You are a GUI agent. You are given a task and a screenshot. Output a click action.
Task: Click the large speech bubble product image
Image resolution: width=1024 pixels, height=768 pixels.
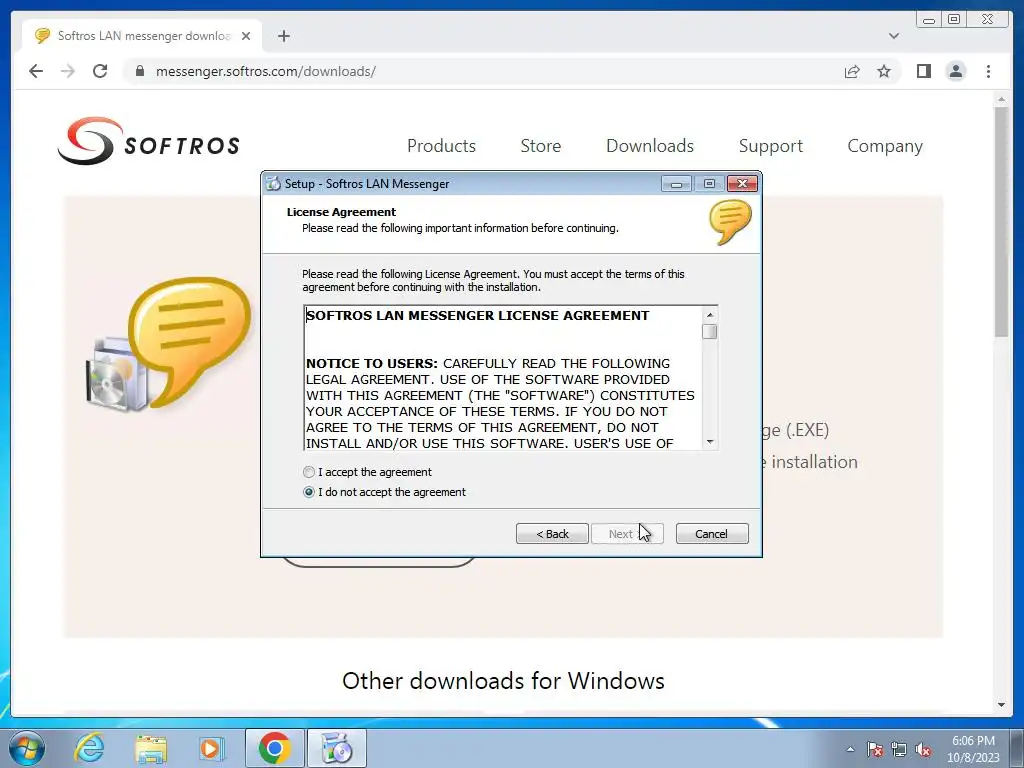pos(168,345)
